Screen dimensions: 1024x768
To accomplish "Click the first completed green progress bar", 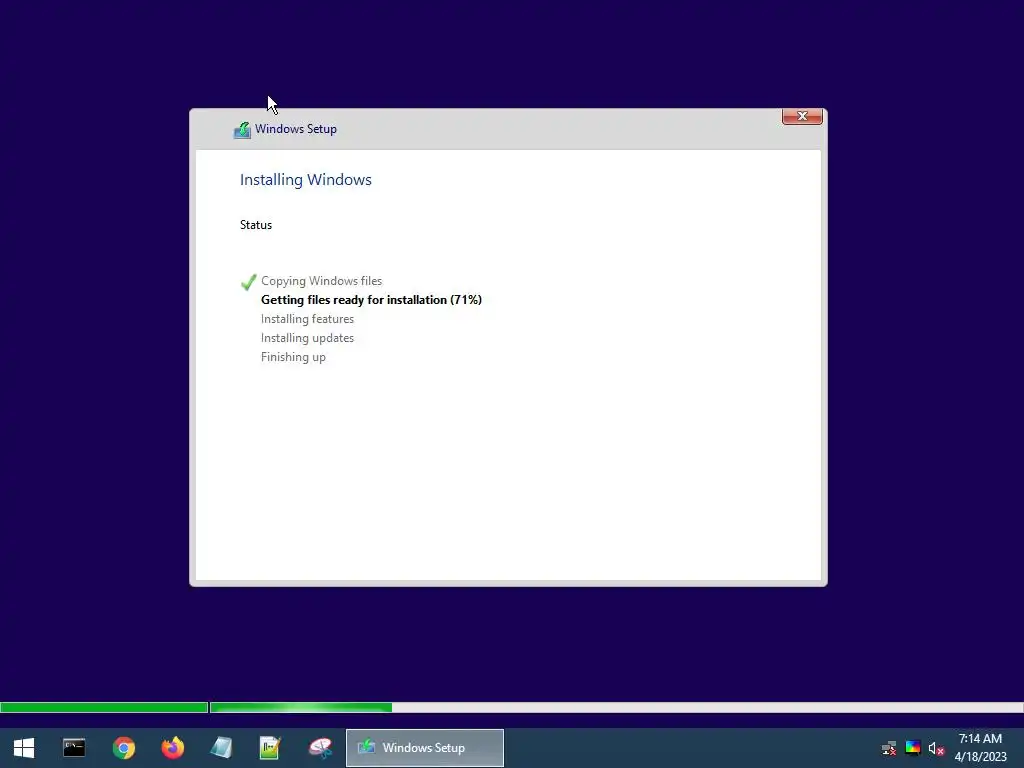I will [104, 707].
